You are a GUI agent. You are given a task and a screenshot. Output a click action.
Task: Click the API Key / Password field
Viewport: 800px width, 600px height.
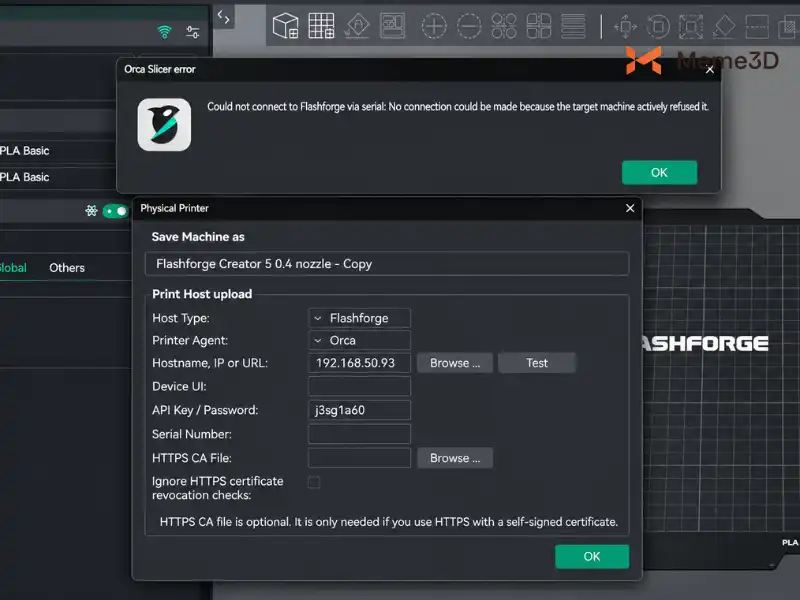coord(359,410)
